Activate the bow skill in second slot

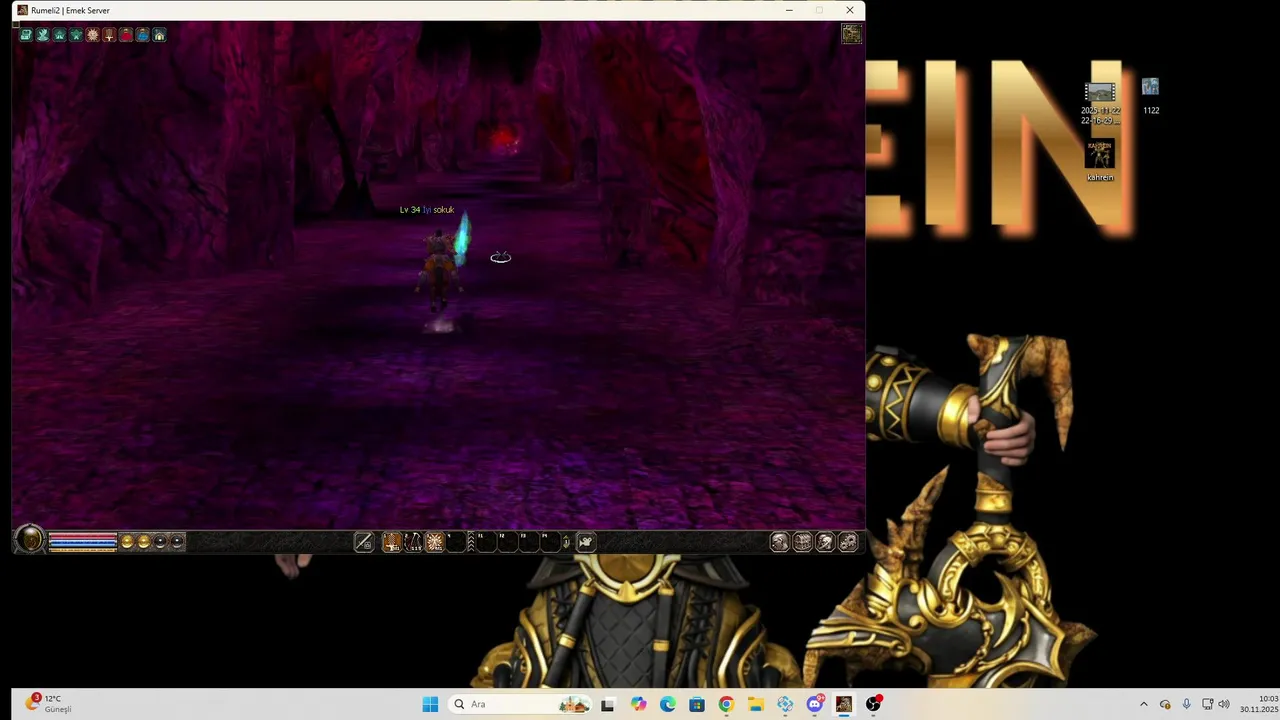coord(413,542)
